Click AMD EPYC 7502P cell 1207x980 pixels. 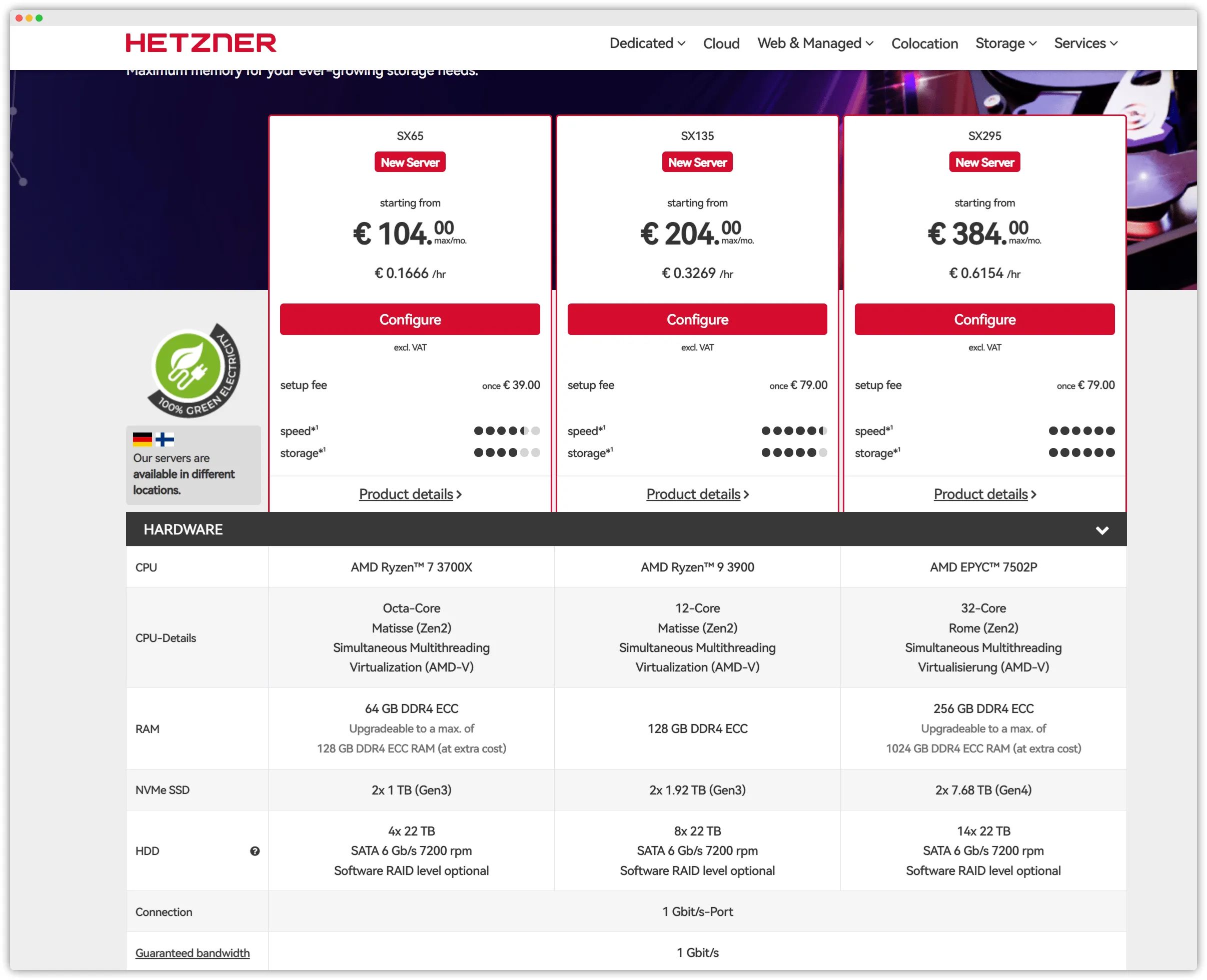(983, 567)
